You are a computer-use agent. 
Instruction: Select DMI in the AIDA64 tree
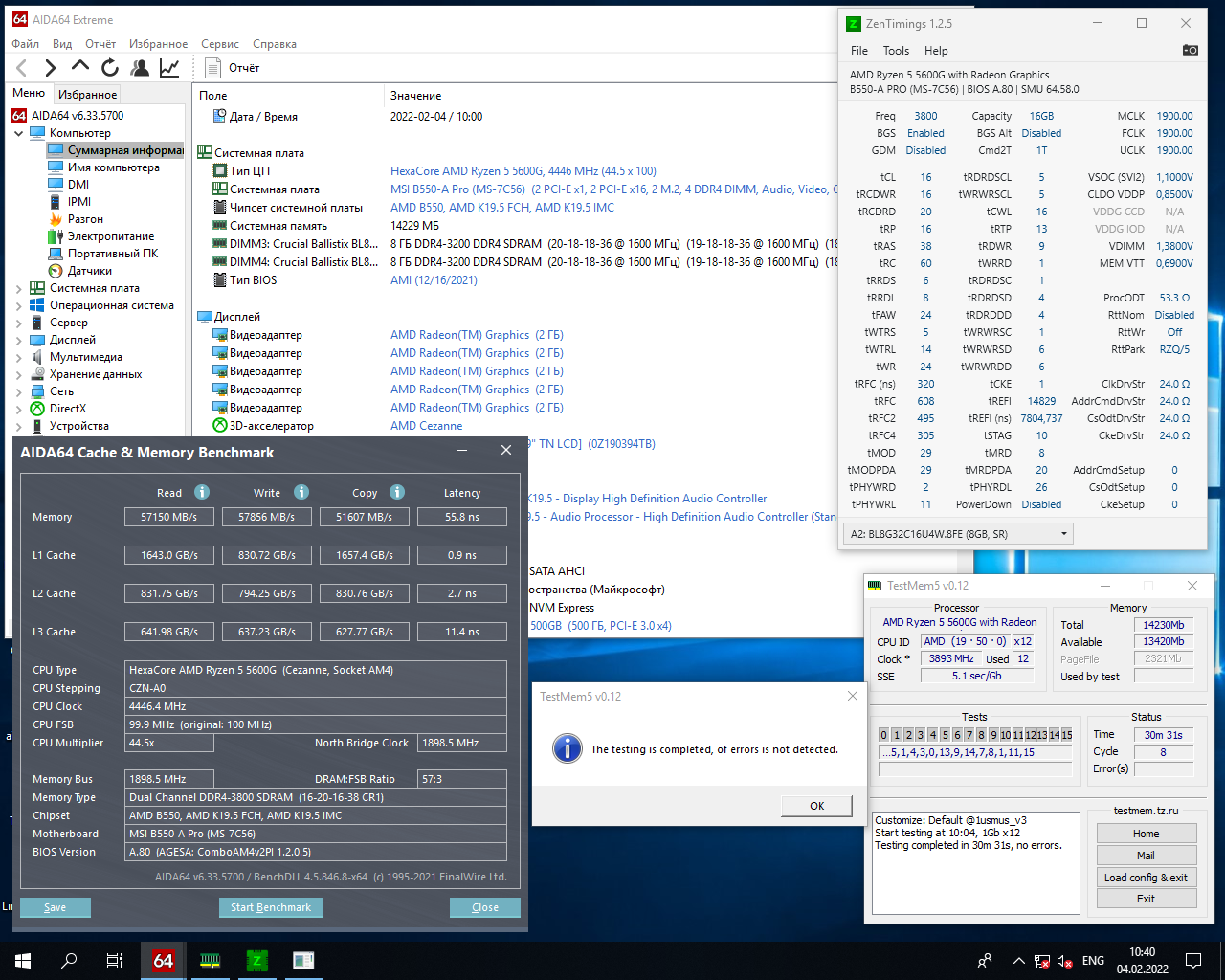tap(68, 185)
